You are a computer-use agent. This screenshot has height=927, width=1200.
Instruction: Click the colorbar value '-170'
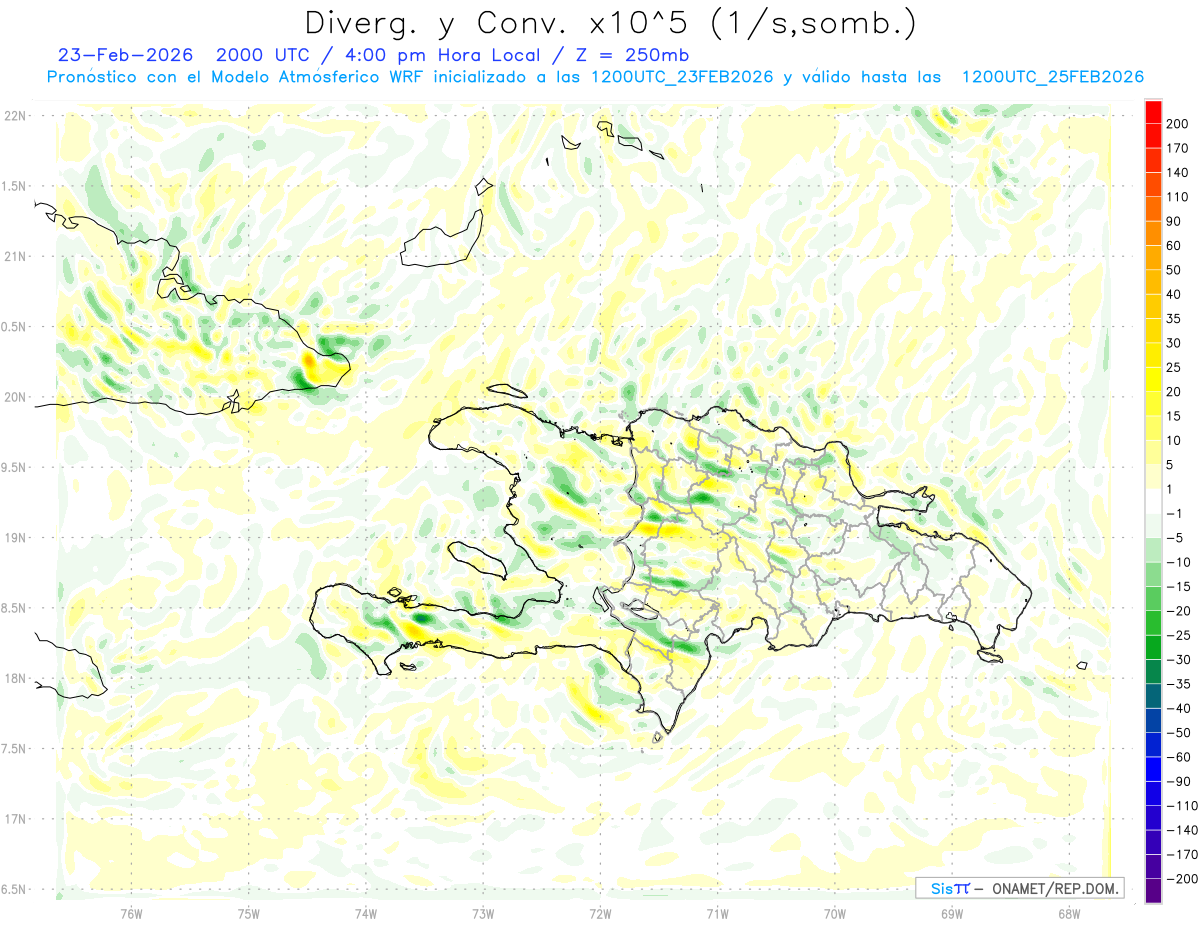tap(1182, 854)
